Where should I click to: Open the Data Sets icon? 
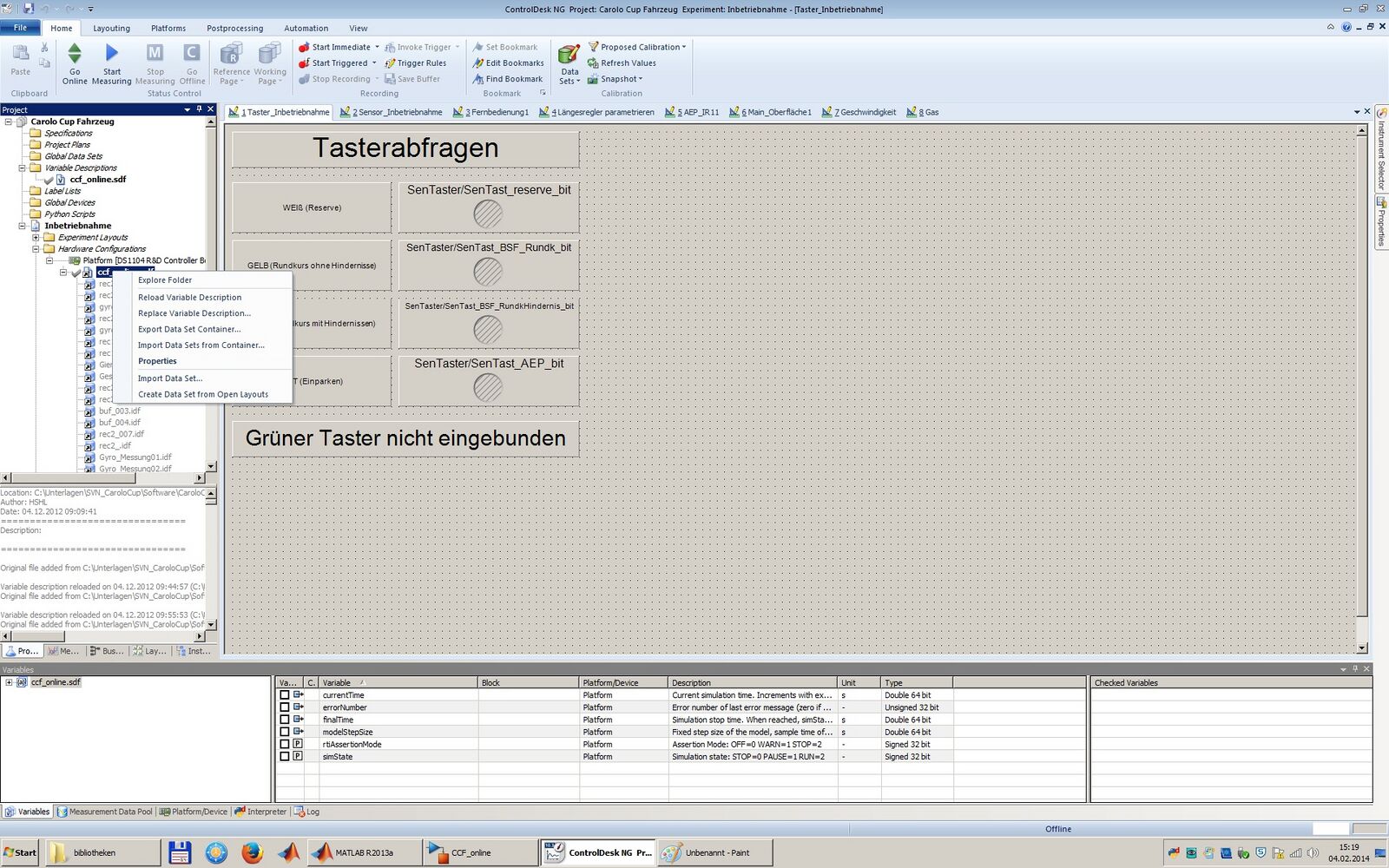click(x=569, y=56)
